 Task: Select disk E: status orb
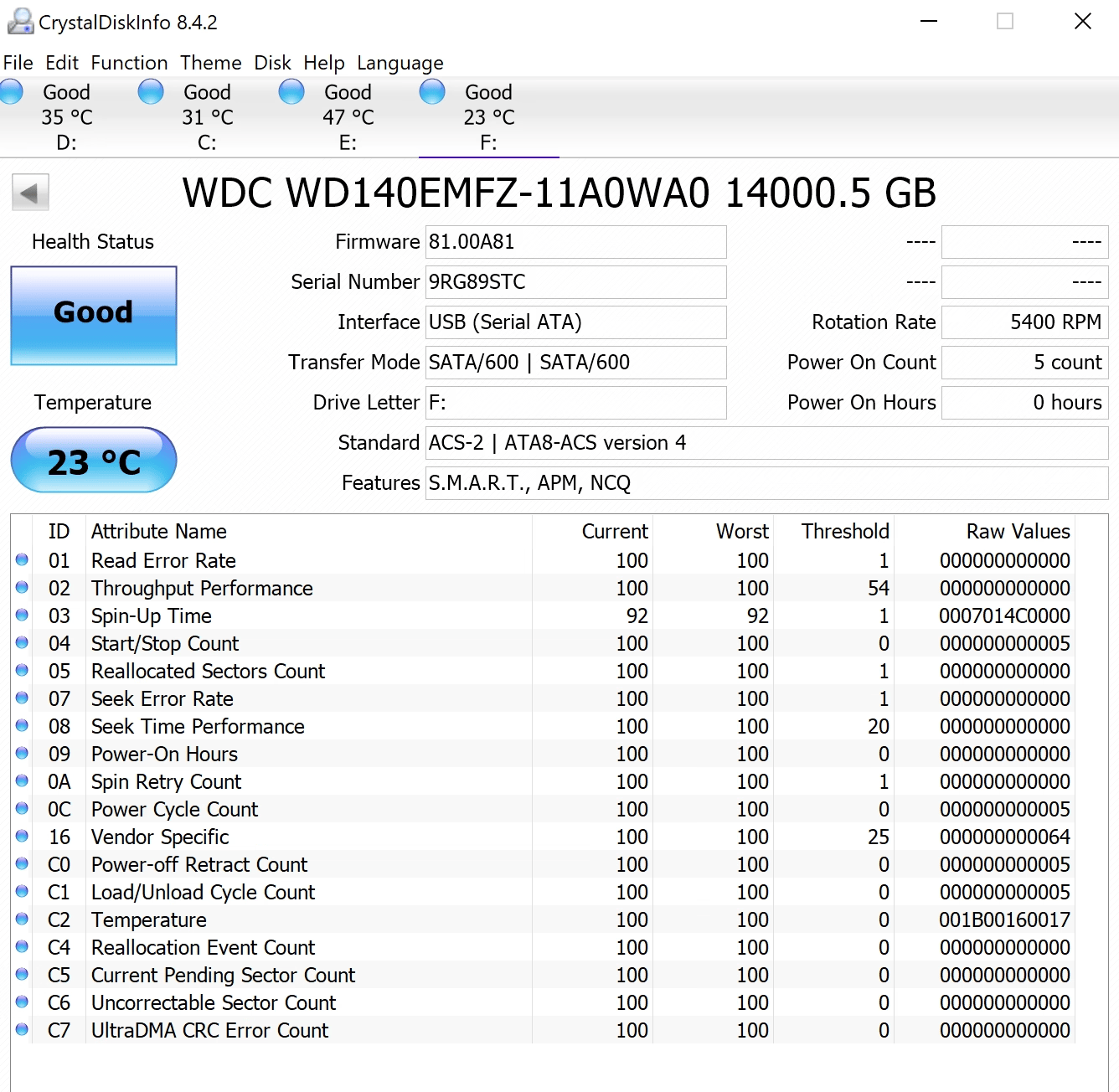coord(291,91)
